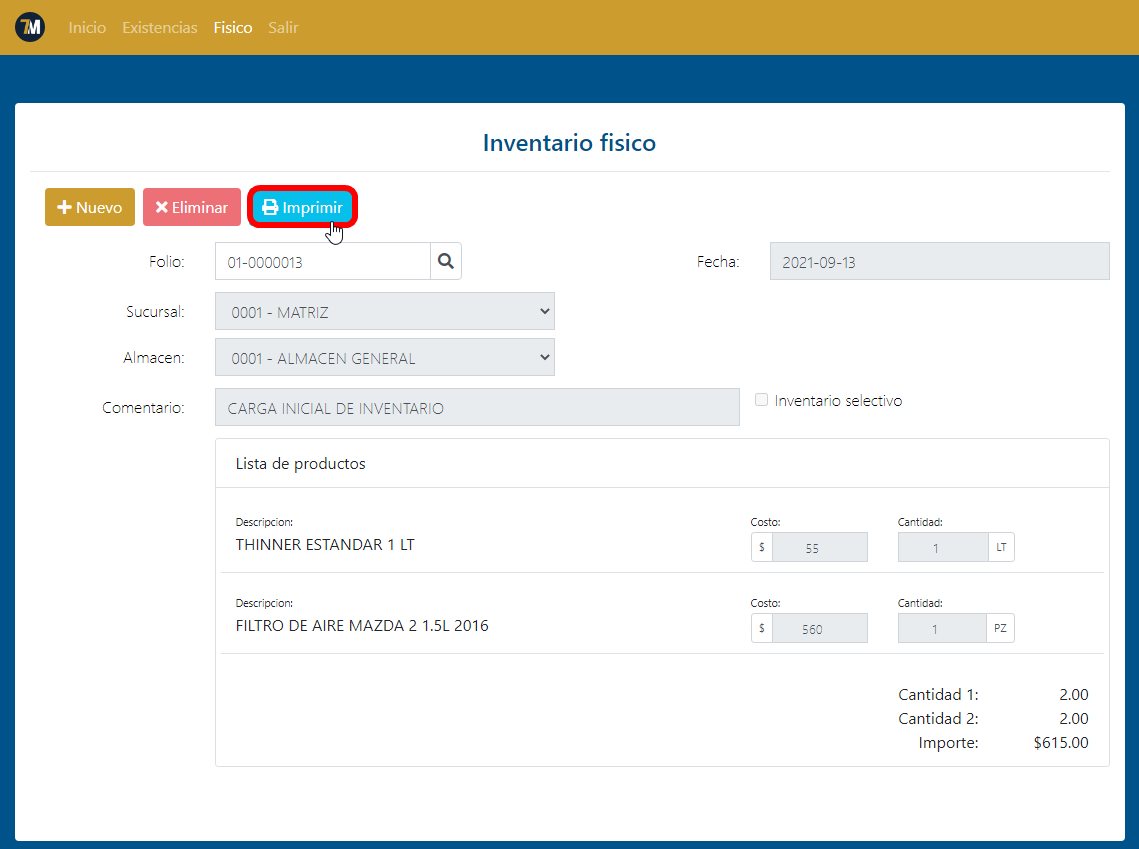Image resolution: width=1139 pixels, height=849 pixels.
Task: Select the Fisico menu item
Action: [x=232, y=28]
